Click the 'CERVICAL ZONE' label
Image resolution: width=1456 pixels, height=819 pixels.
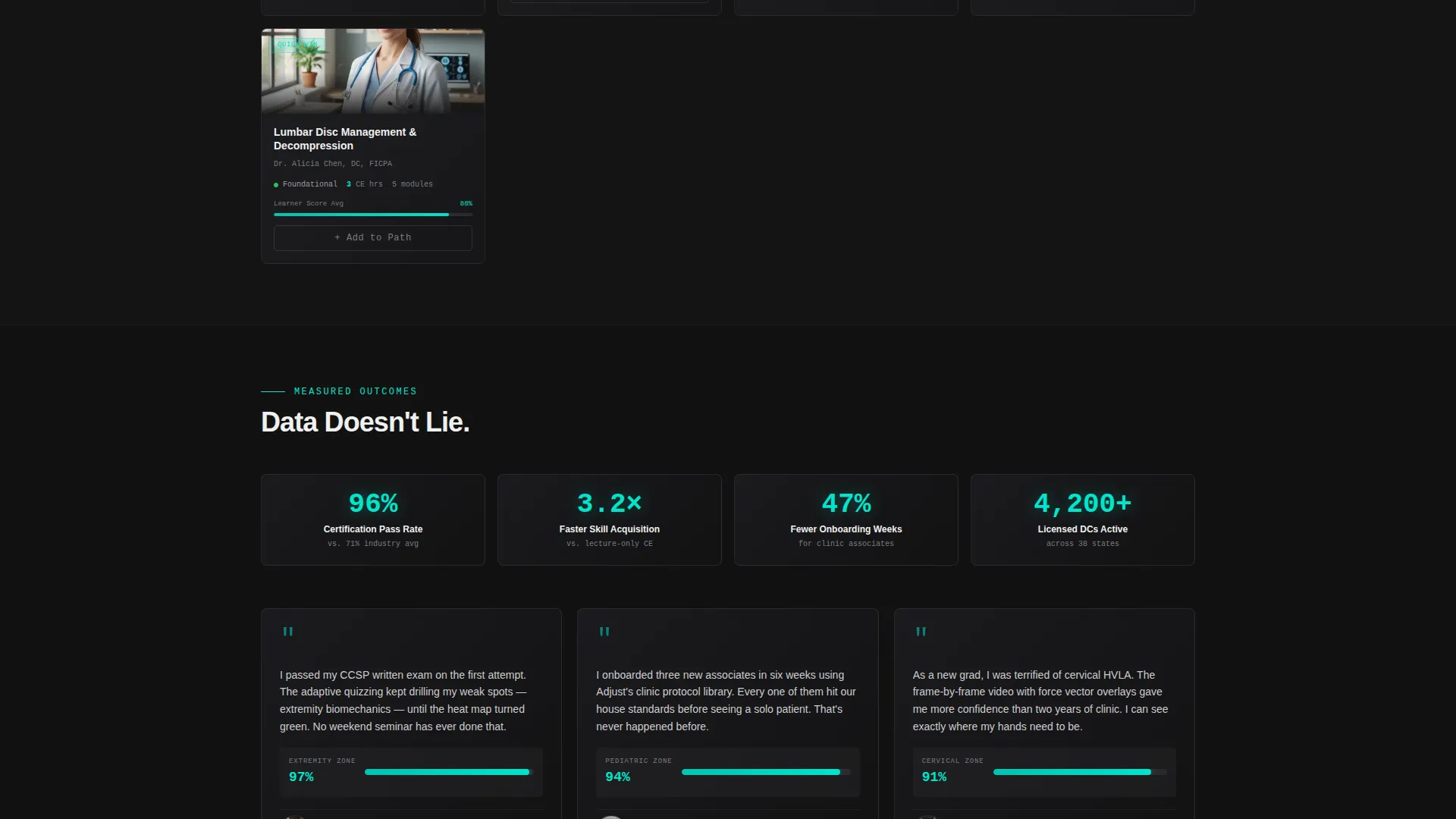pos(952,761)
